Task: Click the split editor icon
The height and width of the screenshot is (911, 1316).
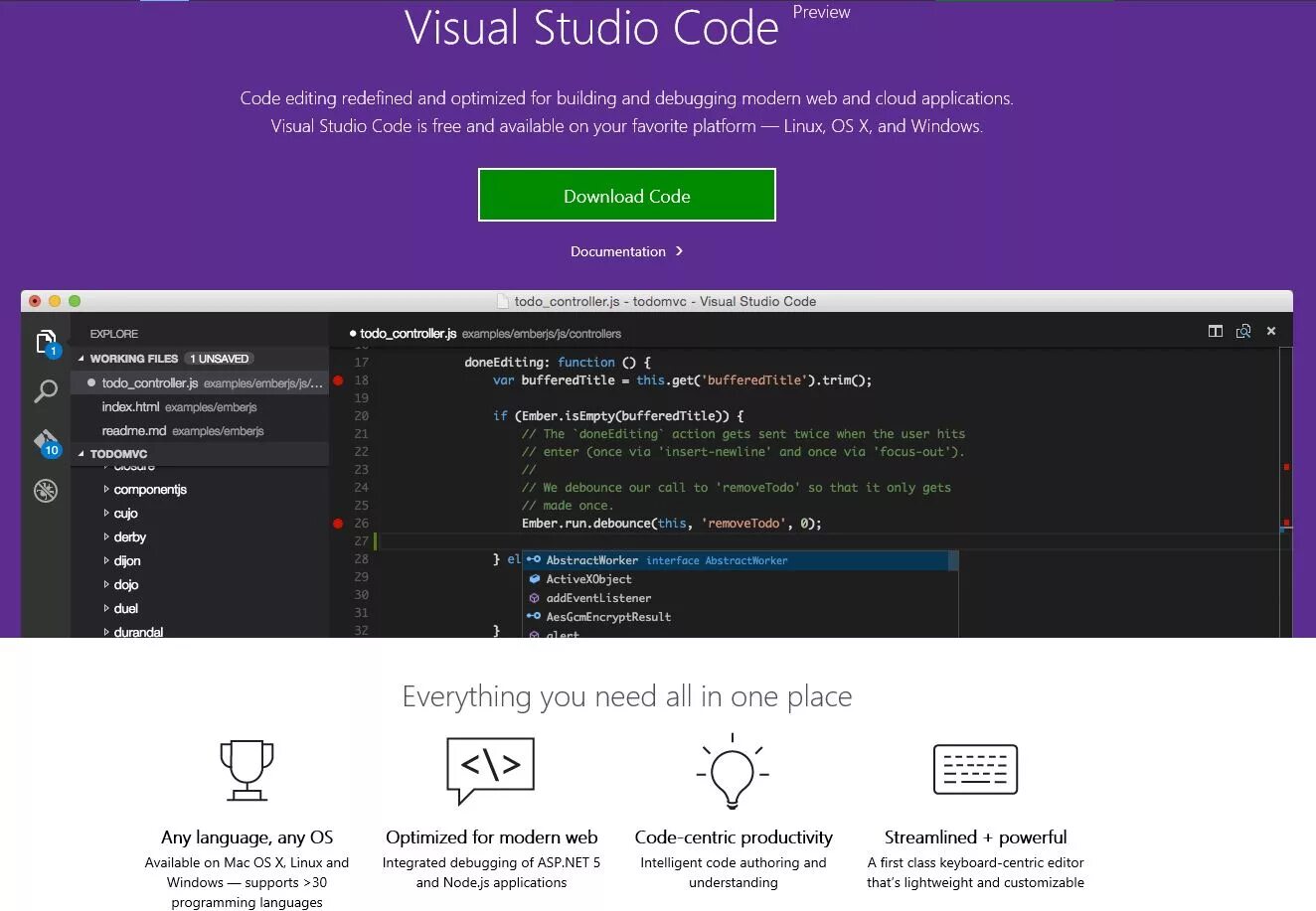Action: click(x=1215, y=332)
